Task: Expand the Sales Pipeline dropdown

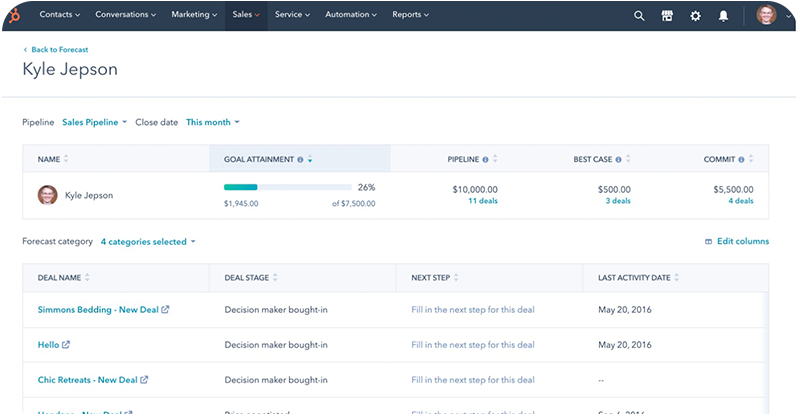Action: [94, 122]
